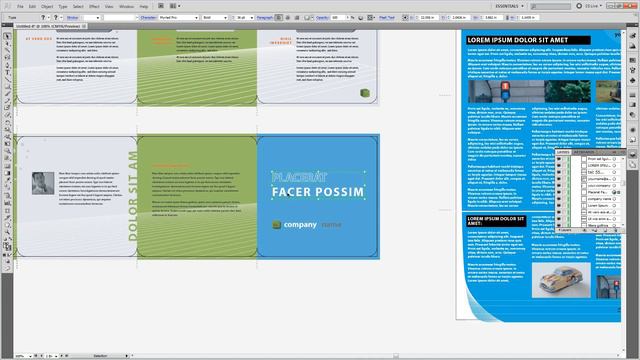Viewport: 640px width, 360px height.
Task: Click the Character link in control bar
Action: tap(148, 18)
